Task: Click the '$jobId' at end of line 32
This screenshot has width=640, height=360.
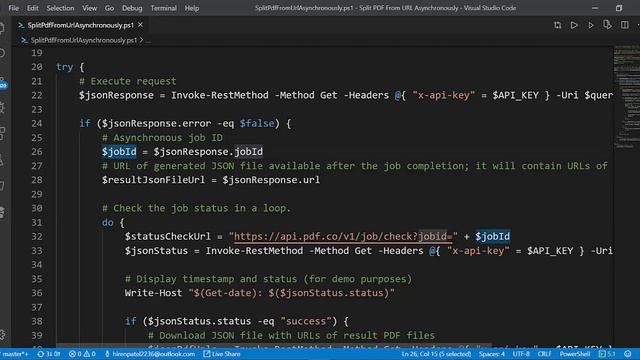Action: [492, 236]
